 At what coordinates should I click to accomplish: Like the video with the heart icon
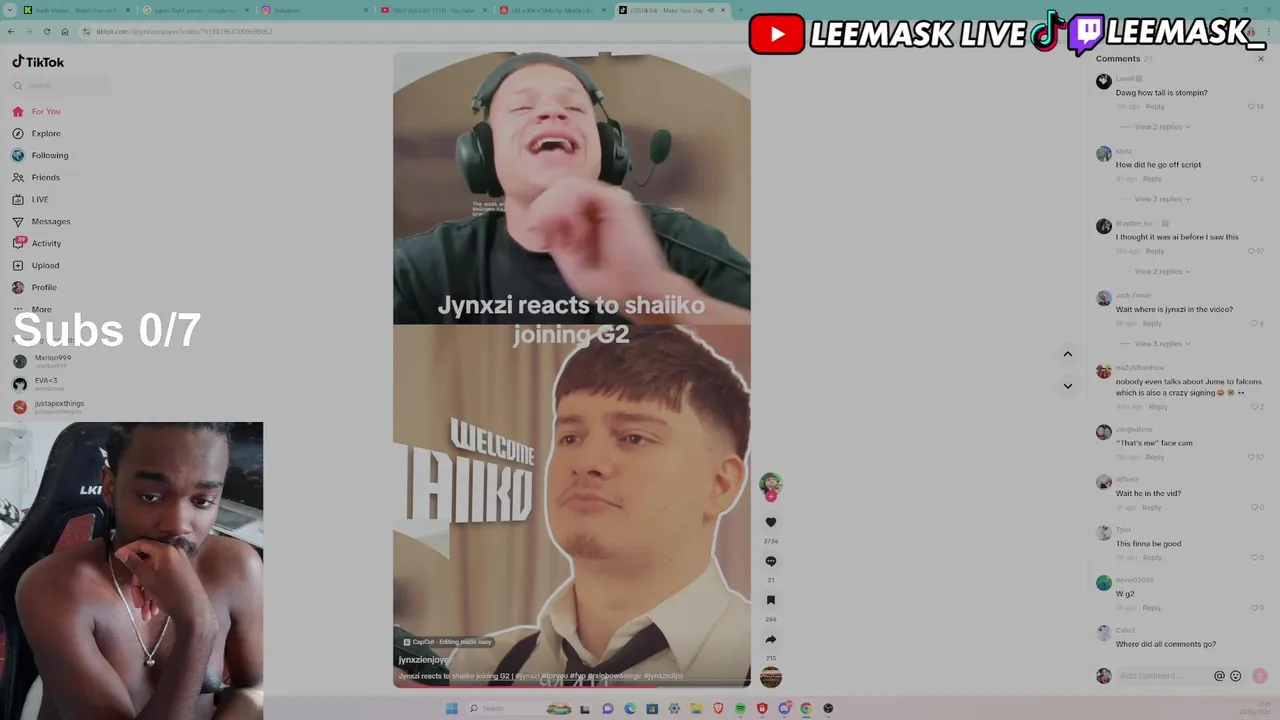point(770,522)
